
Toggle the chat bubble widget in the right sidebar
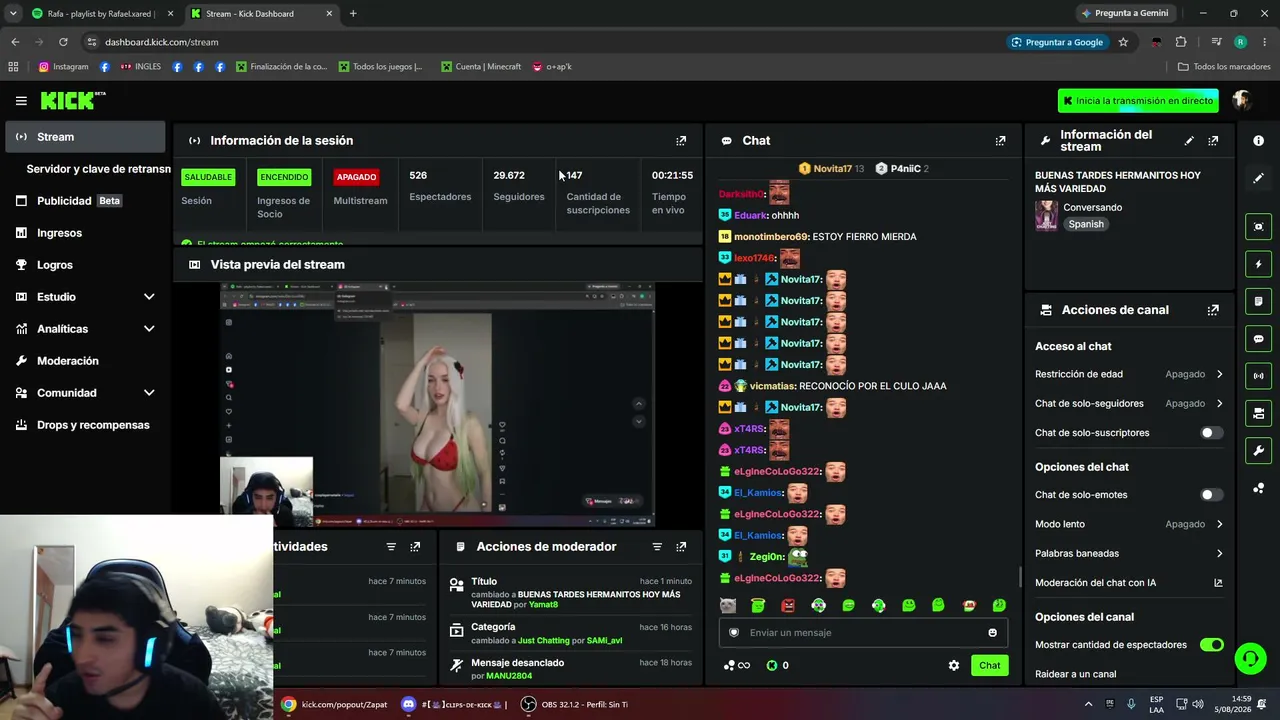[x=1258, y=339]
